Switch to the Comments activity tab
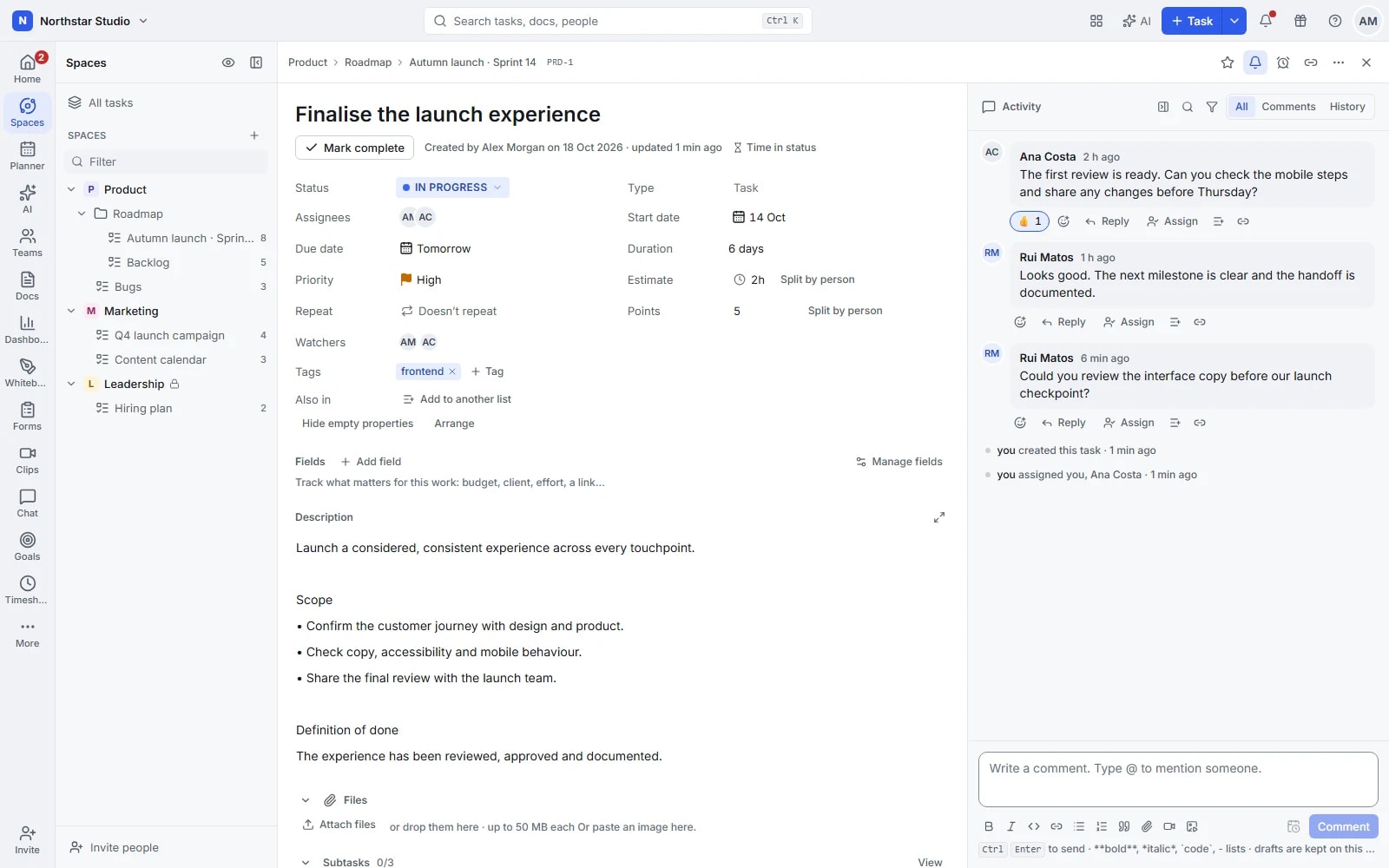The width and height of the screenshot is (1389, 868). click(x=1288, y=107)
